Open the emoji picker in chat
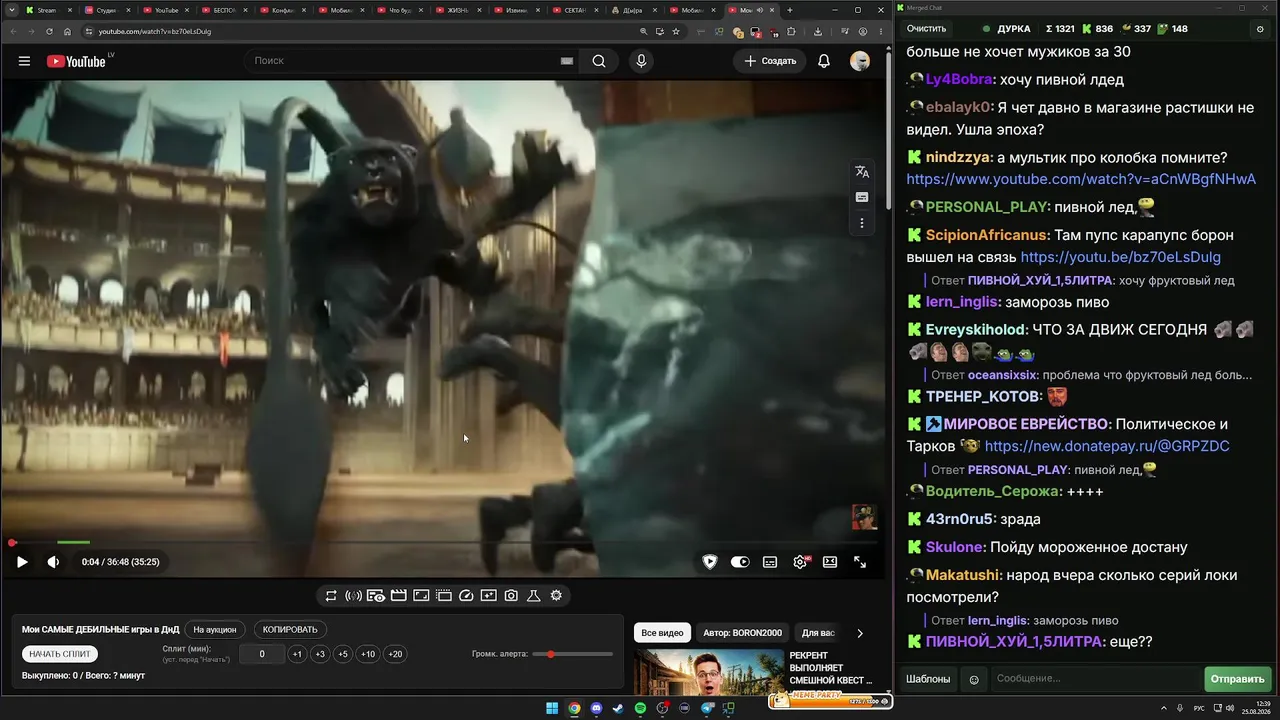Viewport: 1280px width, 720px height. pos(974,680)
